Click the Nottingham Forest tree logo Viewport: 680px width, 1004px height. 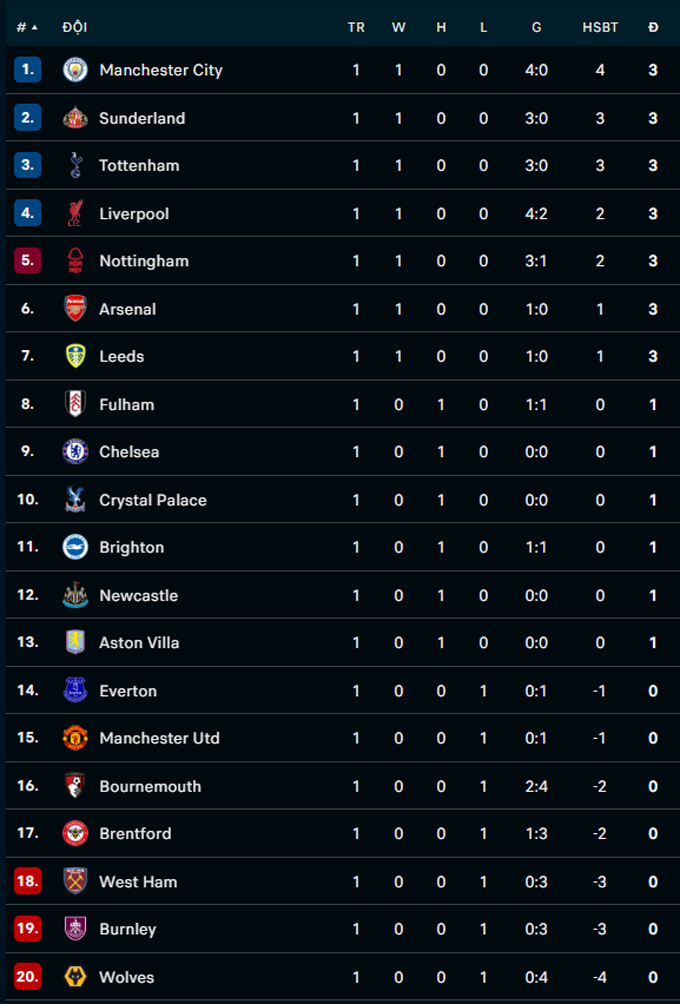(x=75, y=261)
